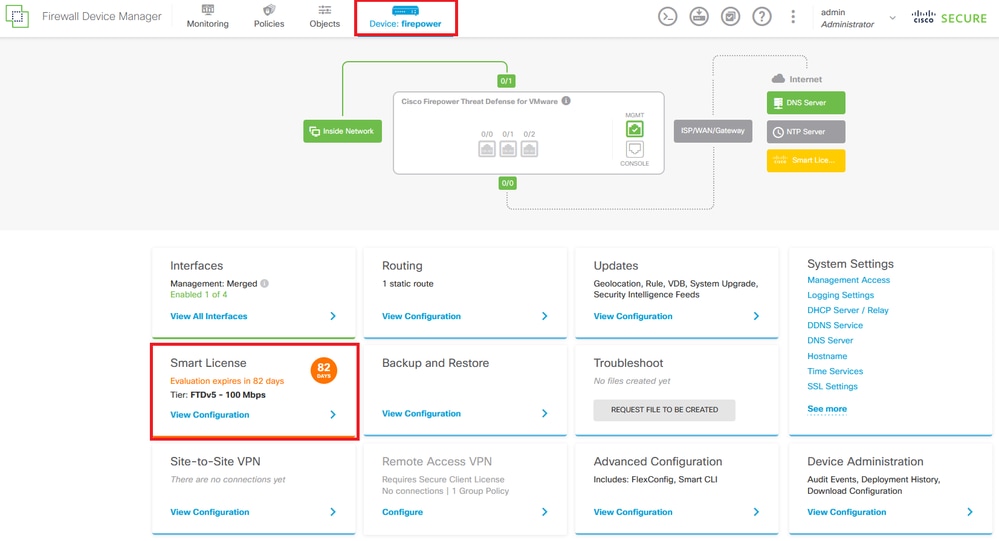Image resolution: width=999 pixels, height=541 pixels.
Task: Select the 0/2 interface port icon
Action: click(x=529, y=149)
